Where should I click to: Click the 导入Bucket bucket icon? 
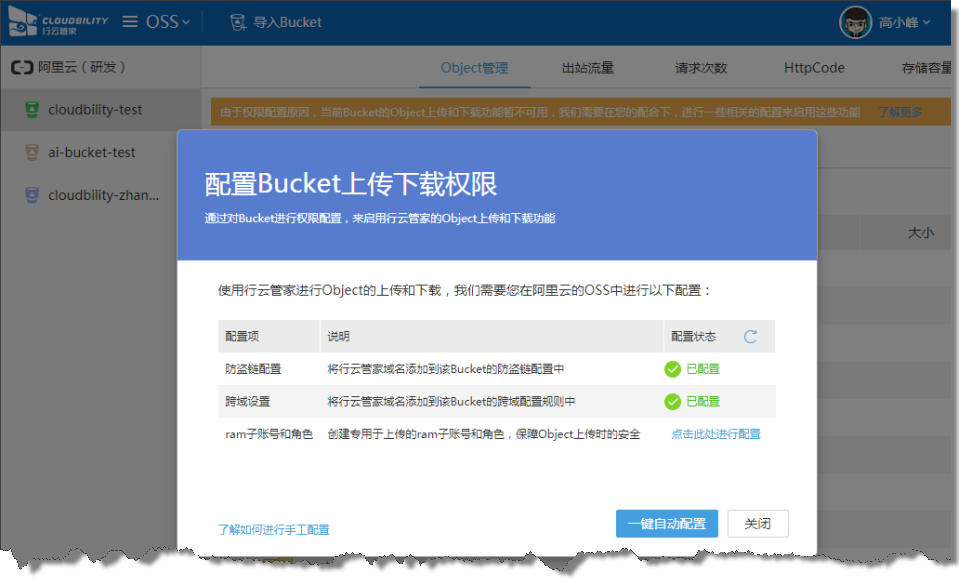[238, 23]
